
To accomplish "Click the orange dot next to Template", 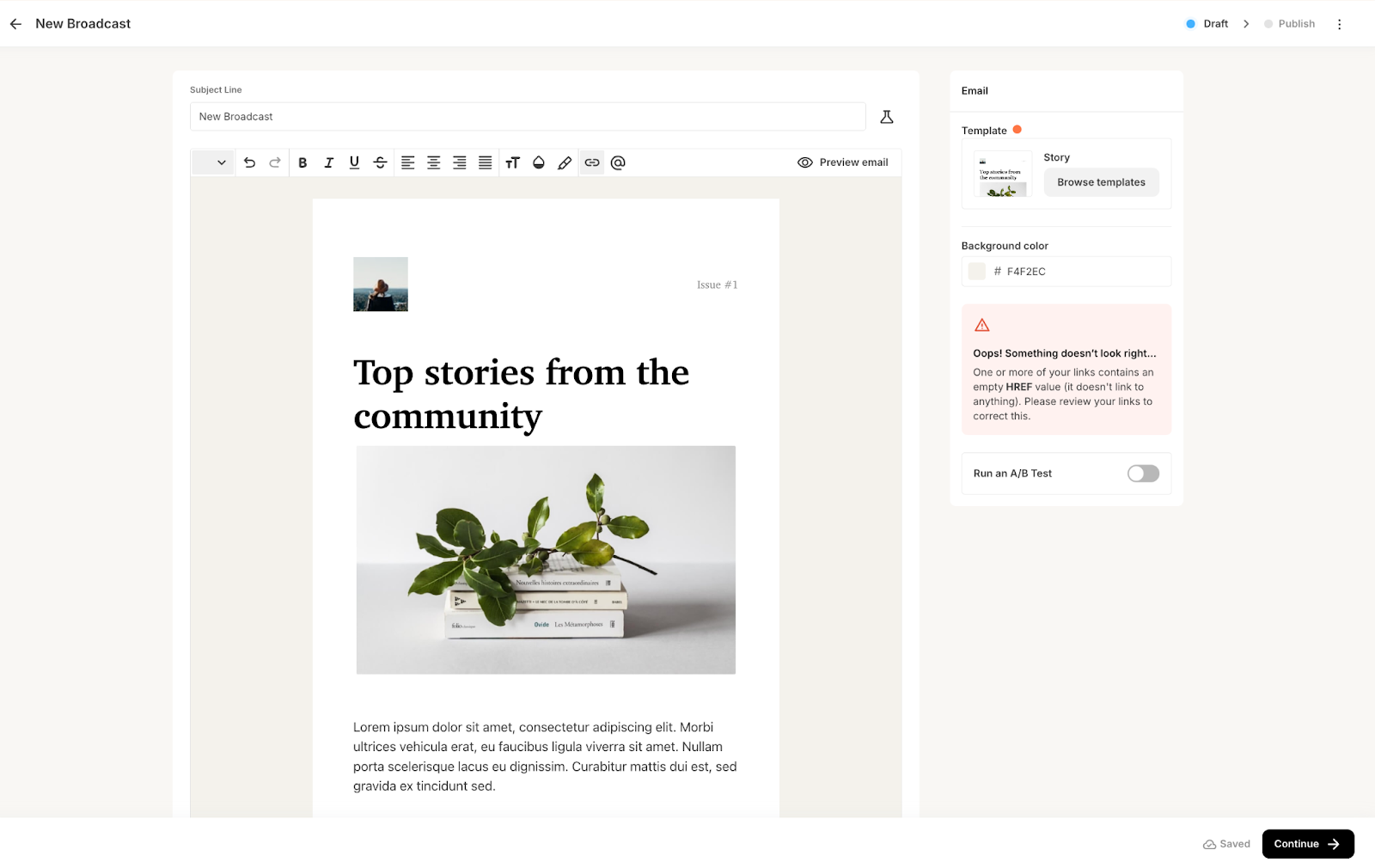I will tap(1017, 130).
